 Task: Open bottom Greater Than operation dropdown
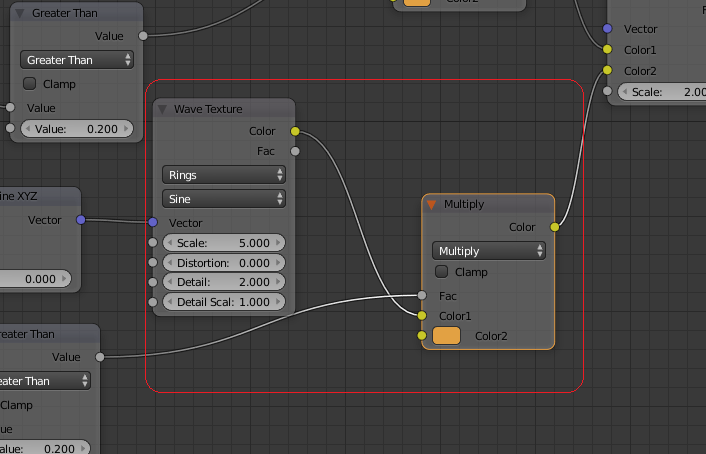43,381
